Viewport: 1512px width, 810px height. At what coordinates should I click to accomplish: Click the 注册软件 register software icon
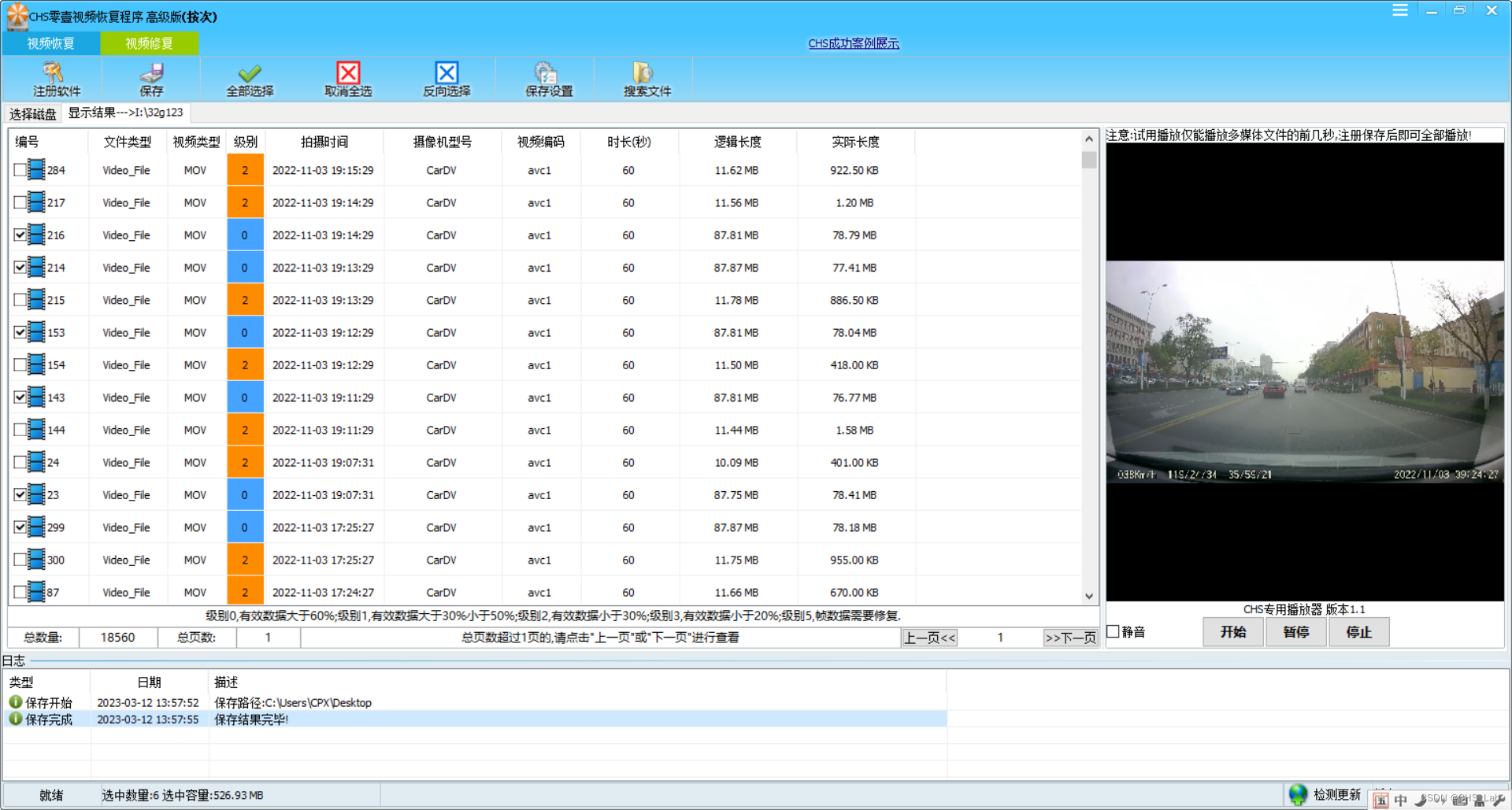tap(54, 72)
